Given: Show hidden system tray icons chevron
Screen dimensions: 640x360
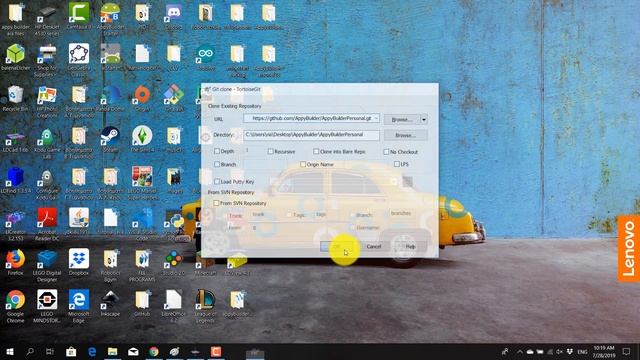Looking at the screenshot, I should [x=520, y=351].
